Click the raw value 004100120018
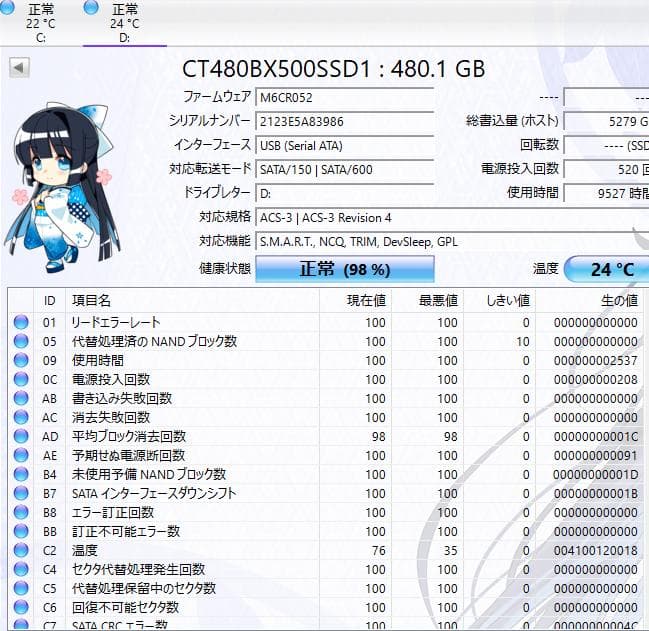 (x=596, y=550)
